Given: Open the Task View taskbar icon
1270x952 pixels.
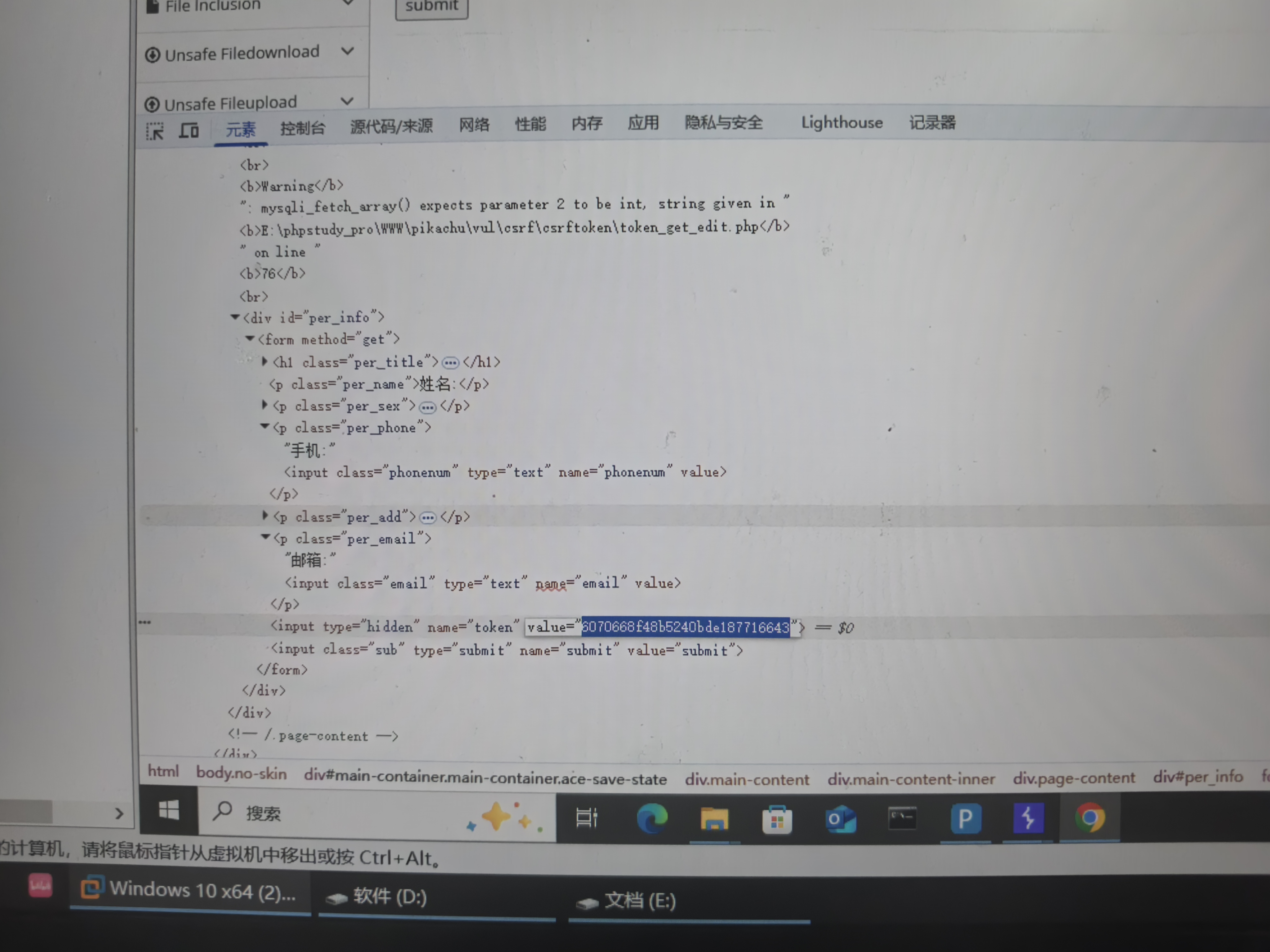Looking at the screenshot, I should (586, 817).
